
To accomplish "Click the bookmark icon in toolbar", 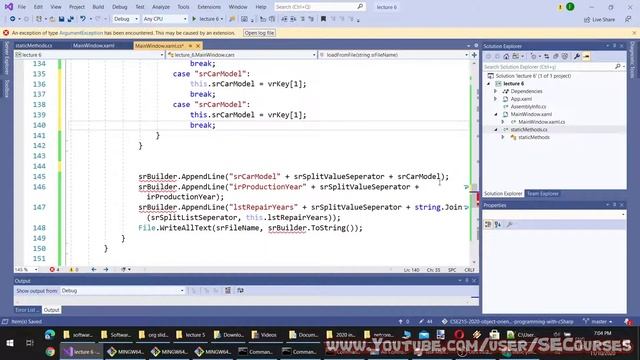I will [x=323, y=19].
